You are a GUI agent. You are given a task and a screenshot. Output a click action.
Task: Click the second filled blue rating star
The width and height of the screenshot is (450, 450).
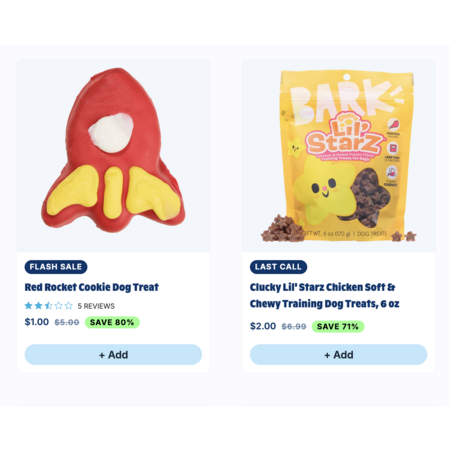point(39,305)
